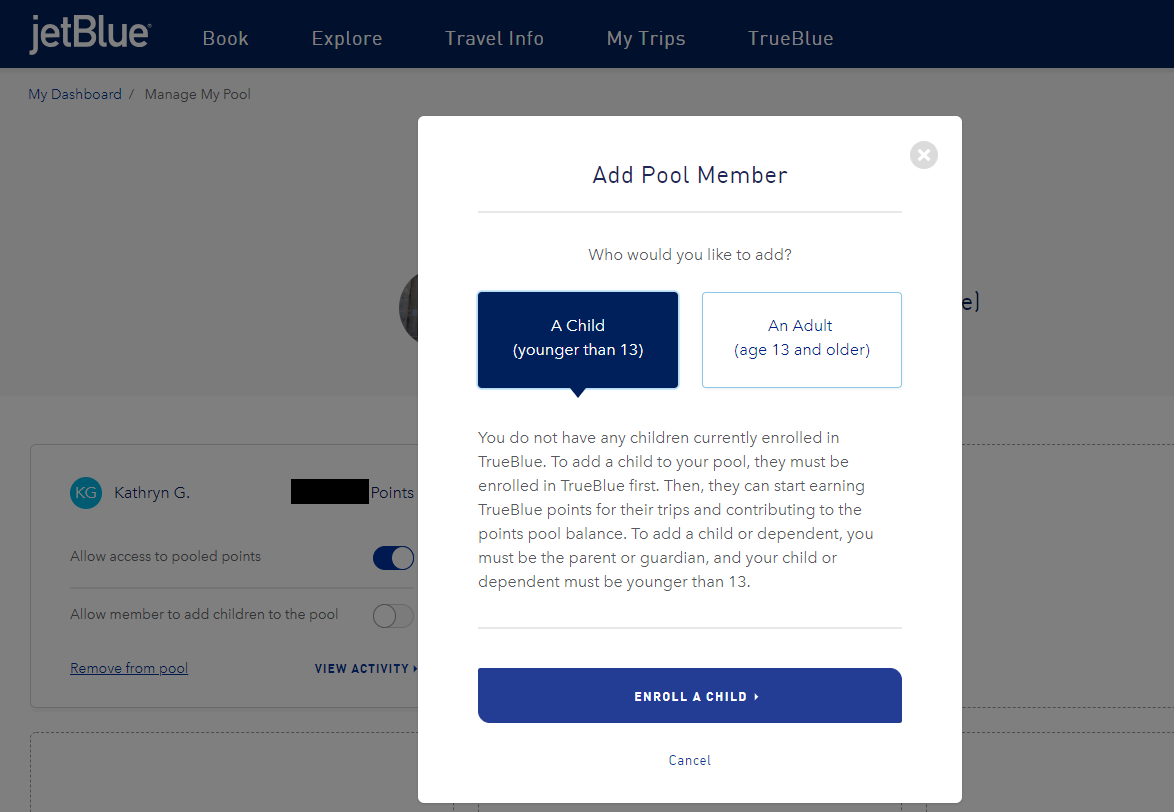Click the Cancel link
The height and width of the screenshot is (812, 1174).
tap(690, 760)
